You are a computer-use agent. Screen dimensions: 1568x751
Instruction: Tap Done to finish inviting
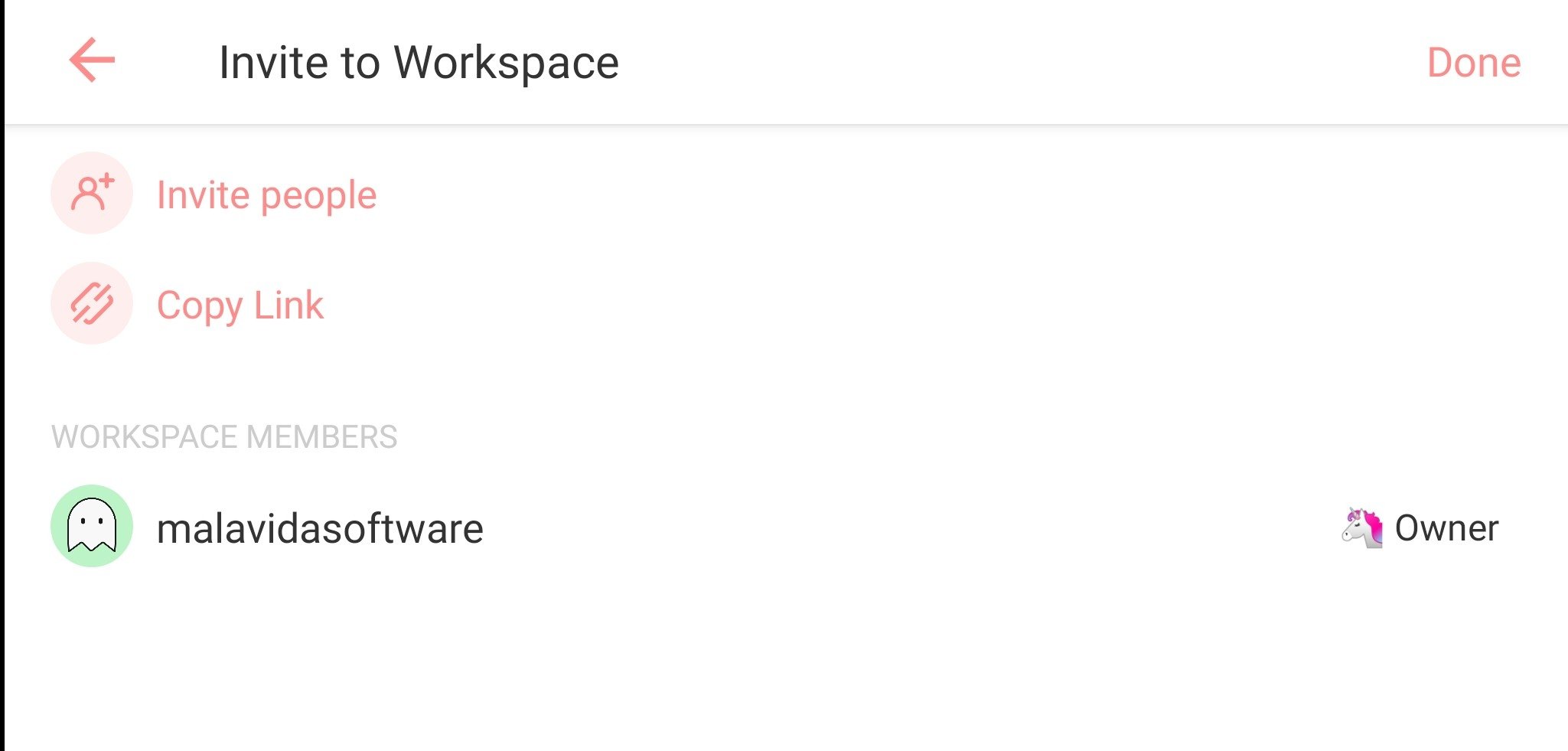(x=1473, y=62)
